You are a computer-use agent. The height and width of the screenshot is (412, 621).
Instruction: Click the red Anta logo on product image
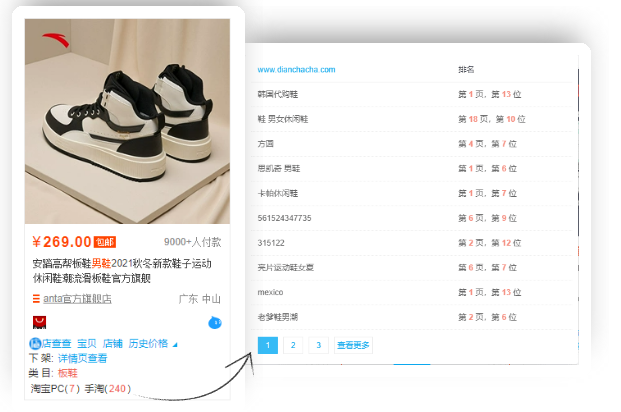pyautogui.click(x=56, y=40)
